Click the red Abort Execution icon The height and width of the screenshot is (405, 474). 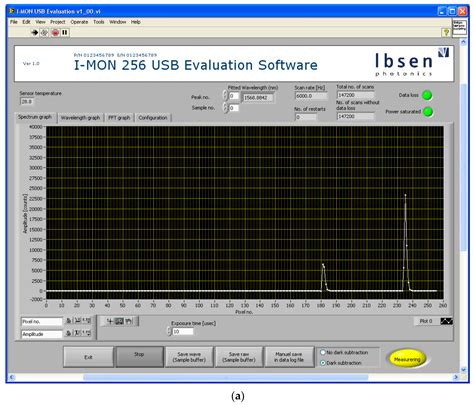(x=55, y=32)
